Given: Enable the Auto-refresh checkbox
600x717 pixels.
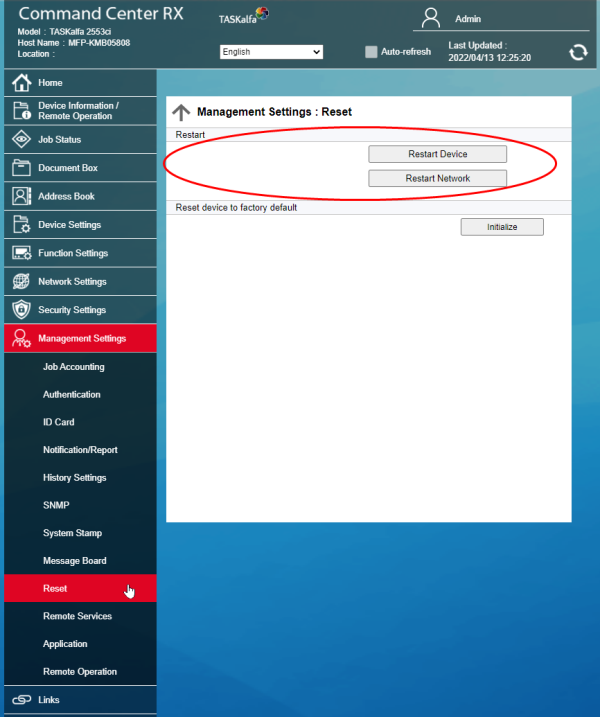Looking at the screenshot, I should (x=371, y=52).
